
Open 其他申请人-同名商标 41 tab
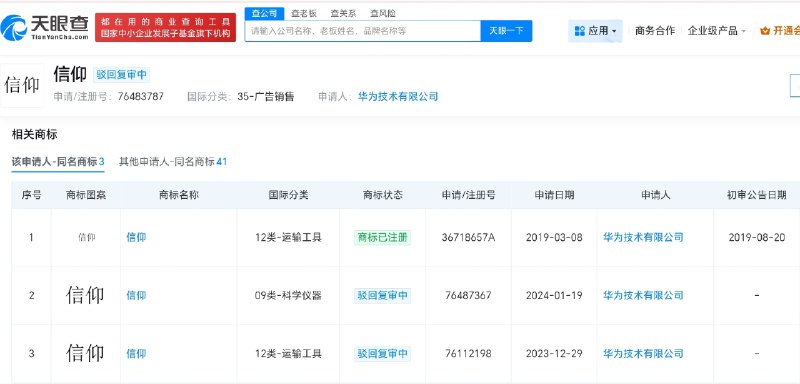coord(173,162)
